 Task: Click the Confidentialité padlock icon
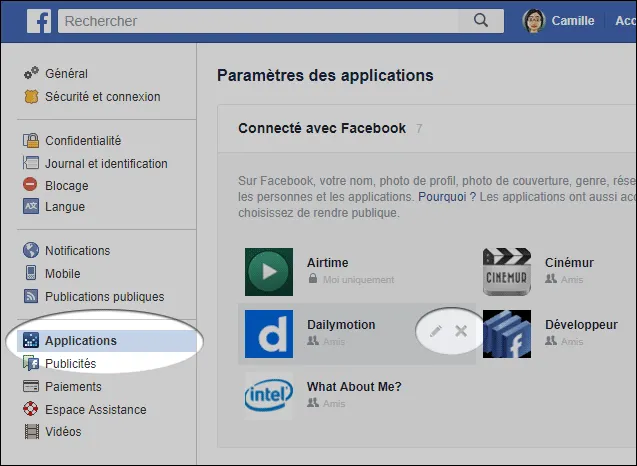(x=31, y=141)
